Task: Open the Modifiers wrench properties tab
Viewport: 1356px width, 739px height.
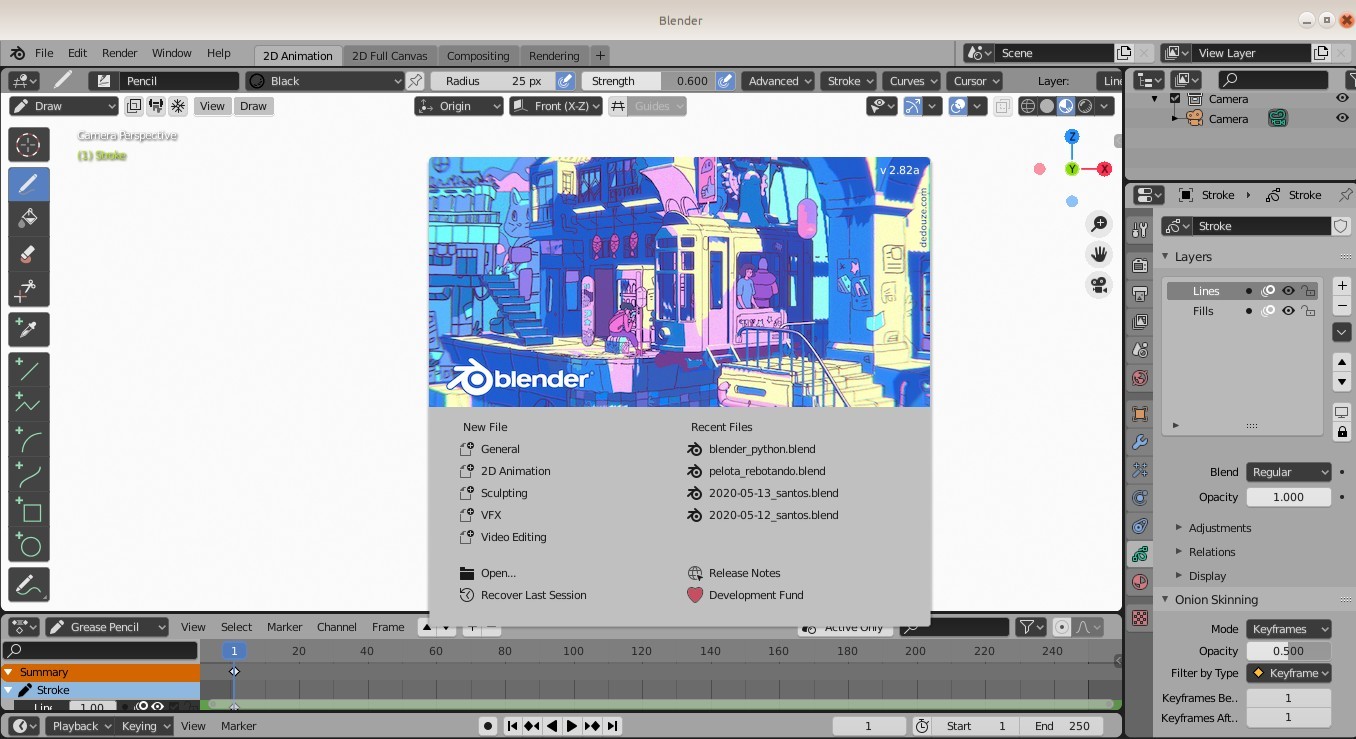Action: (1140, 442)
